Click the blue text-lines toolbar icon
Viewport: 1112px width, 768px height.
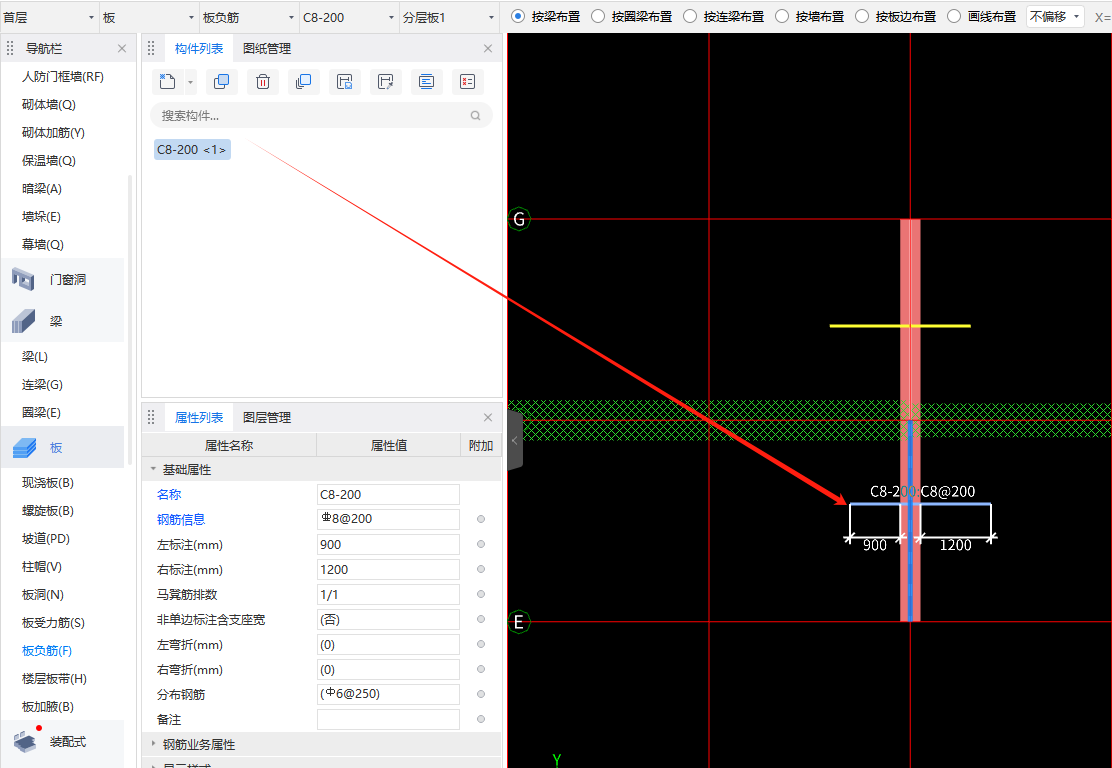(426, 82)
